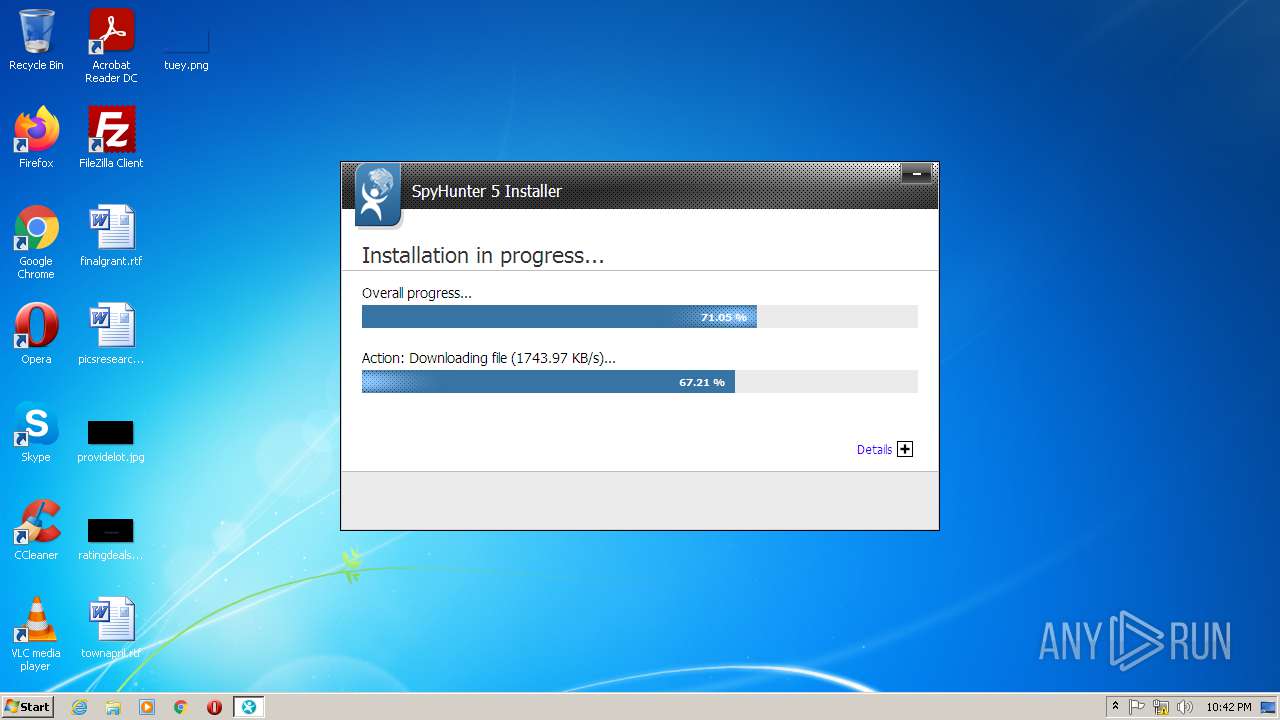Select VLC media player shortcut

click(x=36, y=634)
